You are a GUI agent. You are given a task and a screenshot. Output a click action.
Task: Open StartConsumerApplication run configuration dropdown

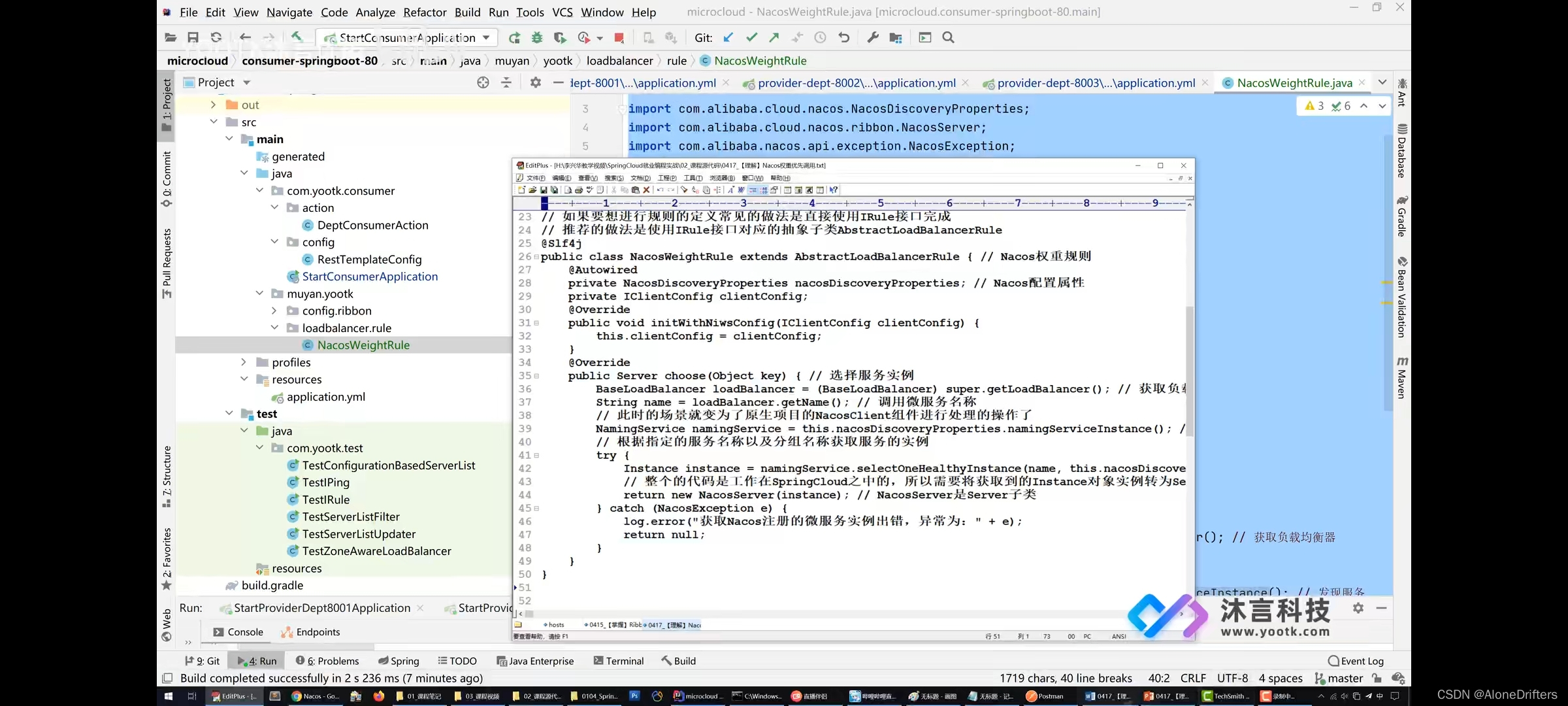click(x=487, y=37)
